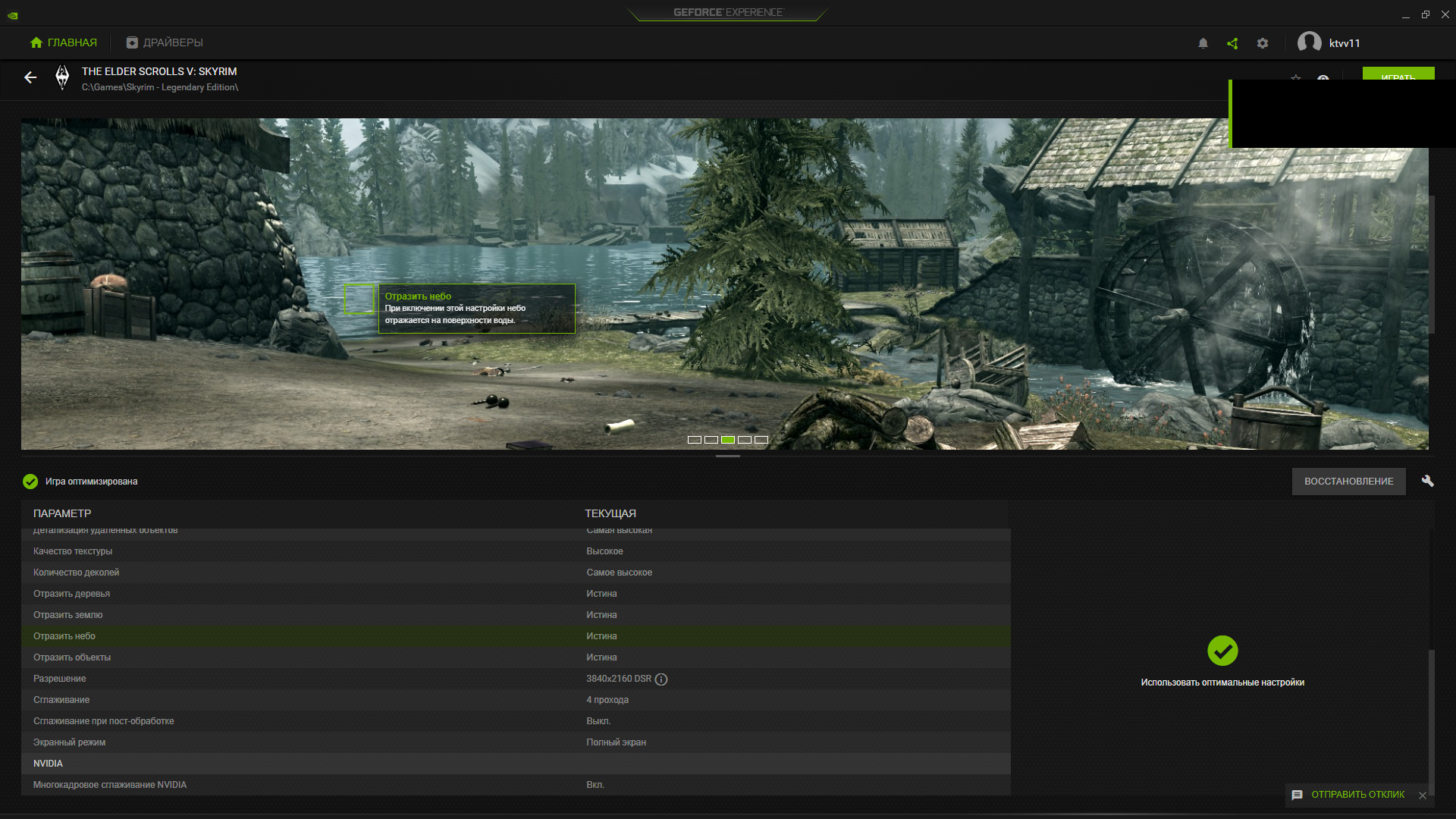Select the fifth screenshot carousel indicator
Image resolution: width=1456 pixels, height=819 pixels.
coord(761,440)
